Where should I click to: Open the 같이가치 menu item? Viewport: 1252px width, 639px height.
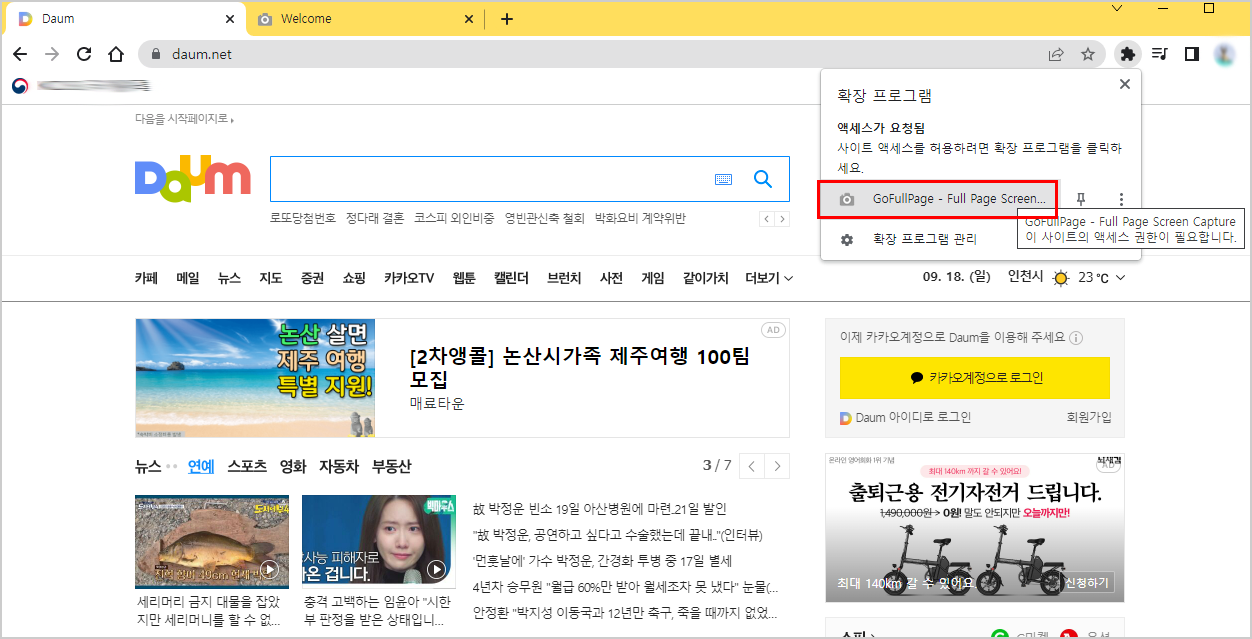click(705, 278)
